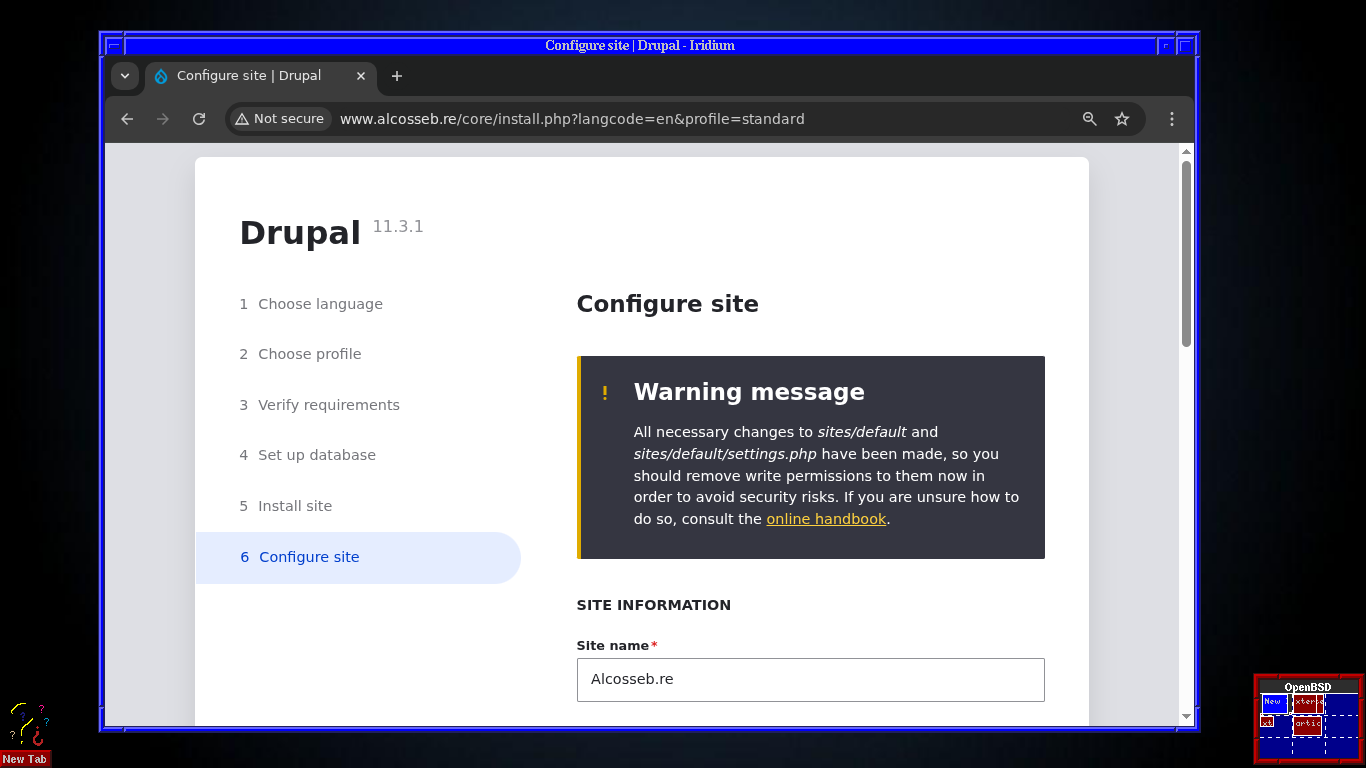Navigate back with the arrow icon
Viewport: 1366px width, 768px height.
(x=126, y=118)
